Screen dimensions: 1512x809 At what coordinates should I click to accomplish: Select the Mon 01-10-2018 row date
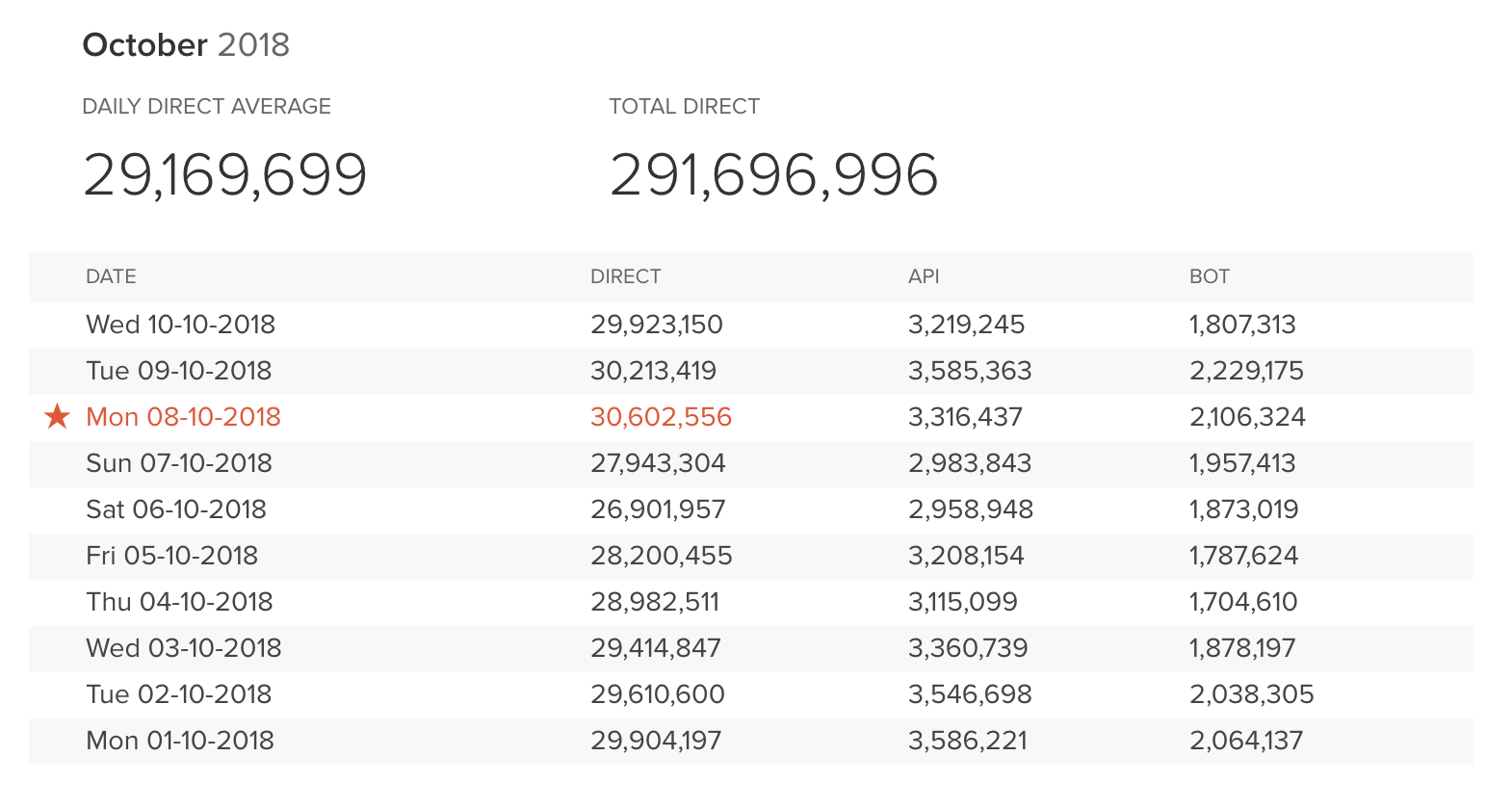pyautogui.click(x=179, y=741)
